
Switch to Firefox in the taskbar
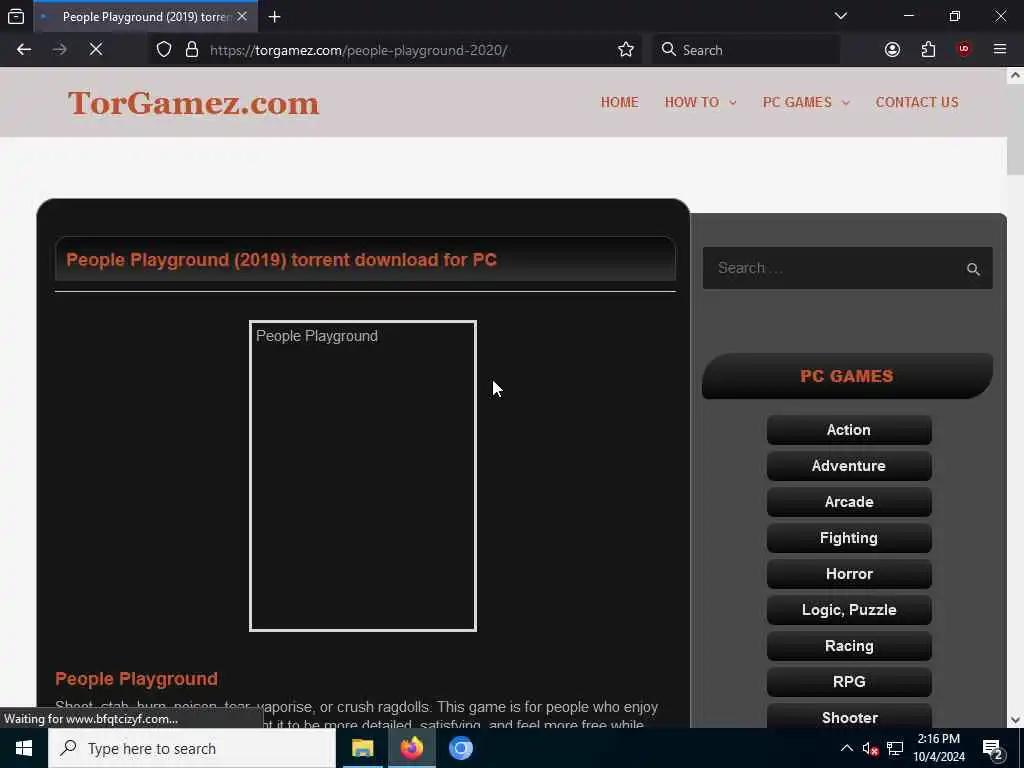[412, 748]
